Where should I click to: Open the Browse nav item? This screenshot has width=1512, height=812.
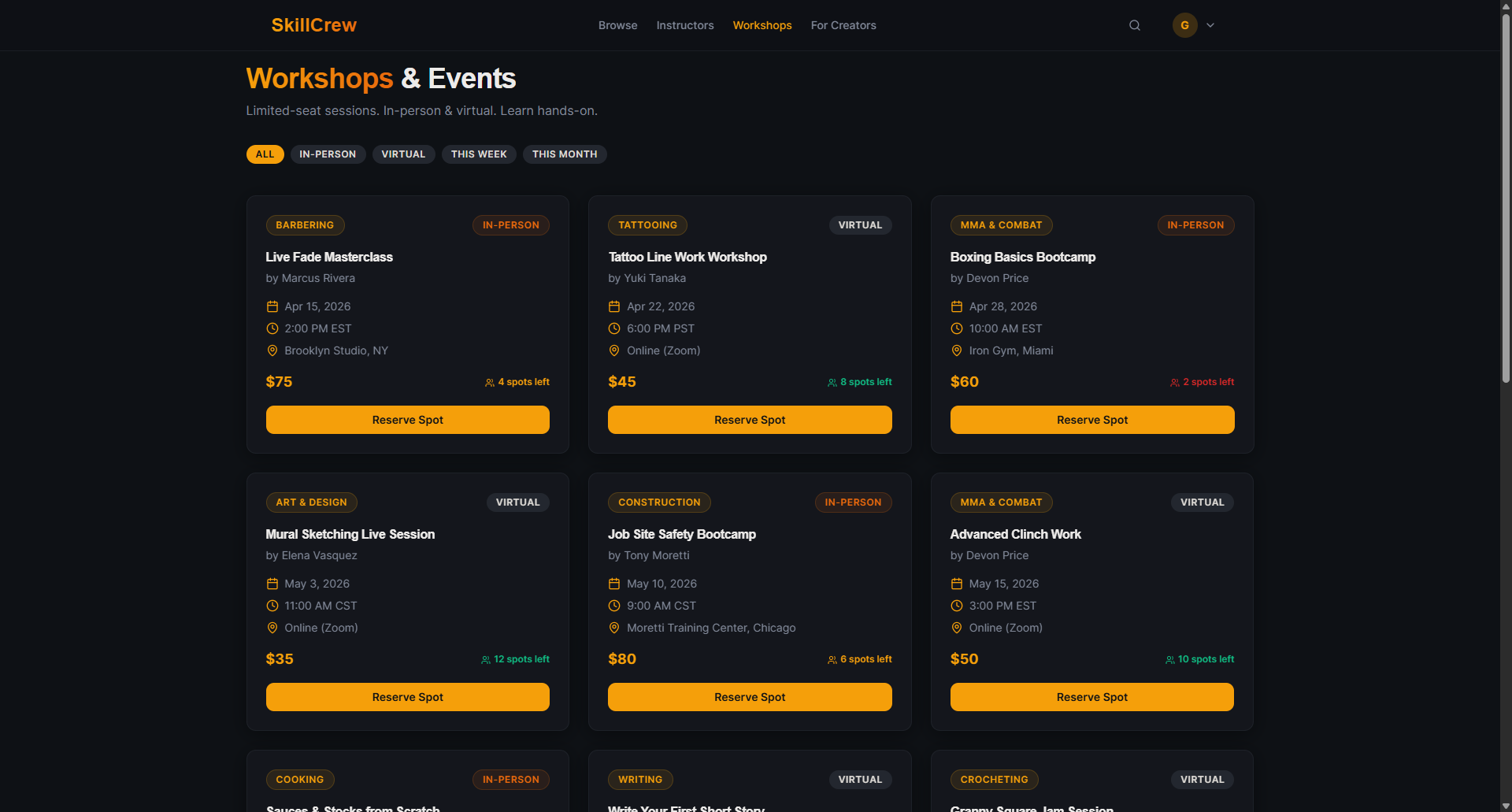618,25
